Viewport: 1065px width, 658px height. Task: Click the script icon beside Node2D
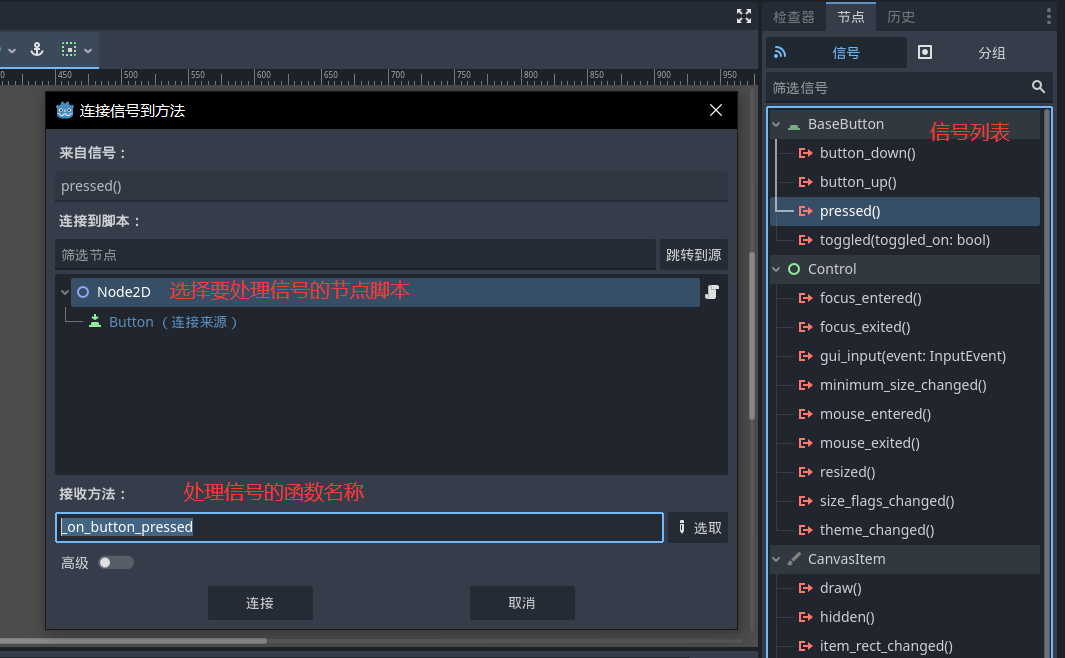pos(712,292)
